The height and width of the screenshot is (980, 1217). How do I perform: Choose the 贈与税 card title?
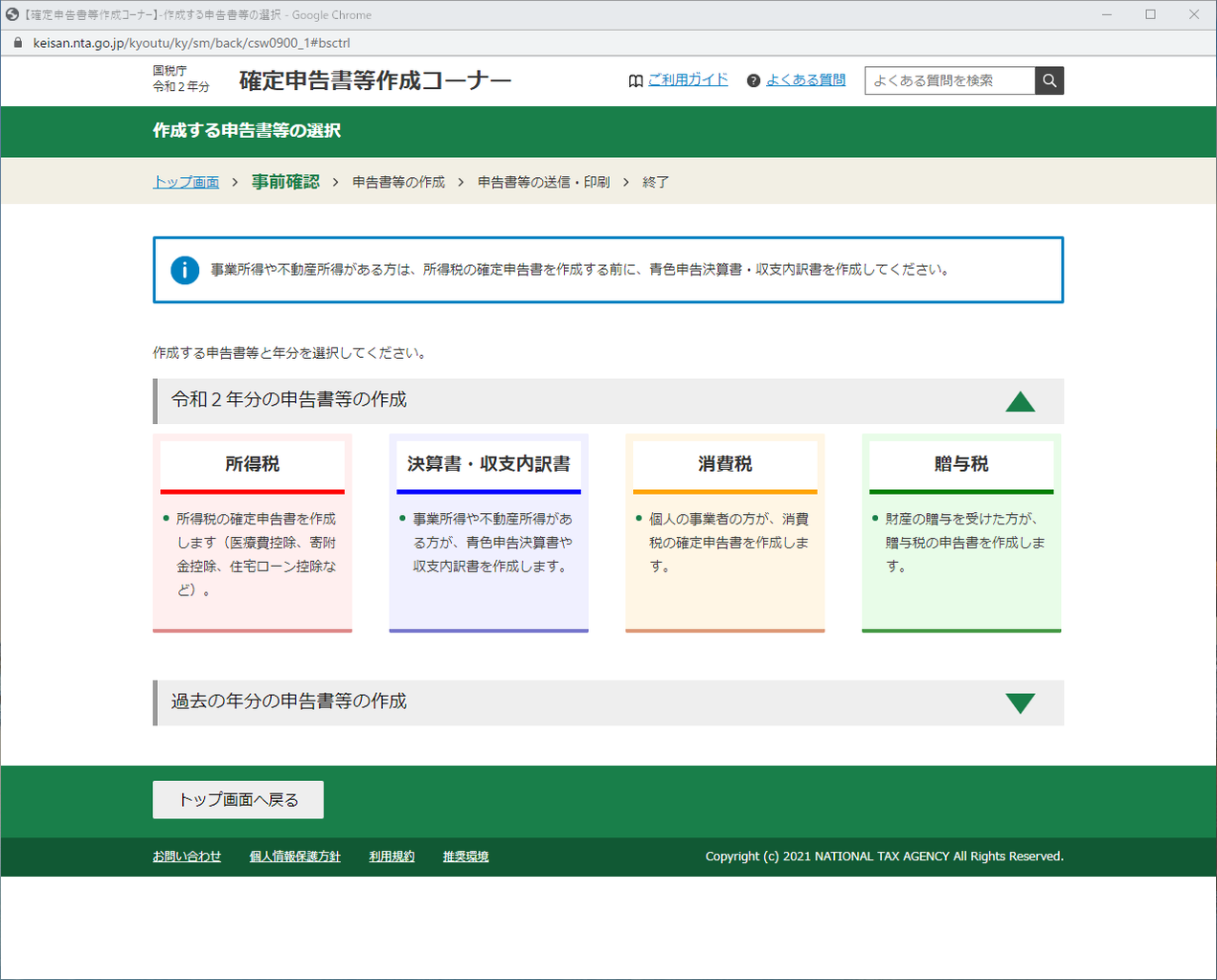tap(961, 464)
